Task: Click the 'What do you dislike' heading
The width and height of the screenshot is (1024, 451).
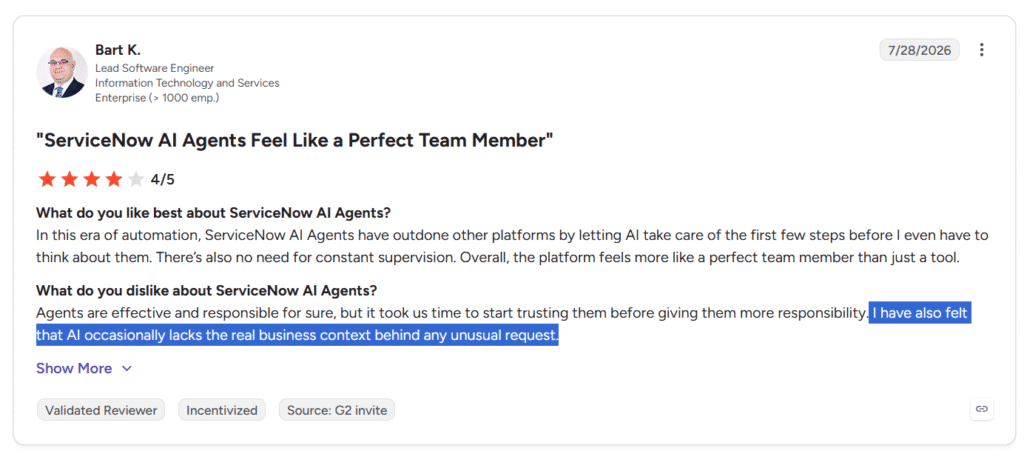Action: (206, 290)
